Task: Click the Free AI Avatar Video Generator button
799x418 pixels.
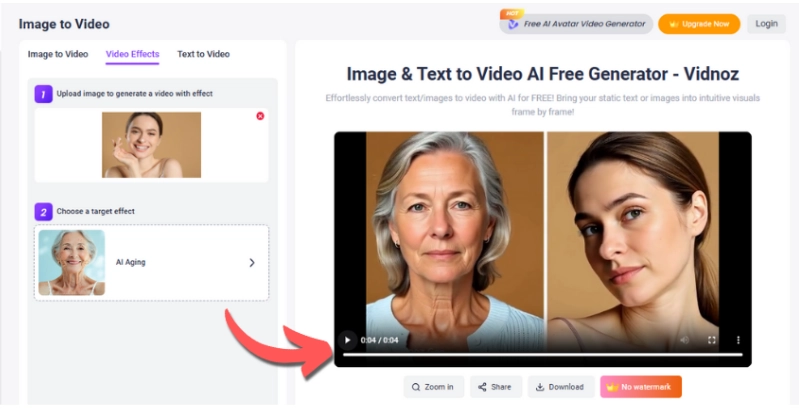Action: click(576, 24)
